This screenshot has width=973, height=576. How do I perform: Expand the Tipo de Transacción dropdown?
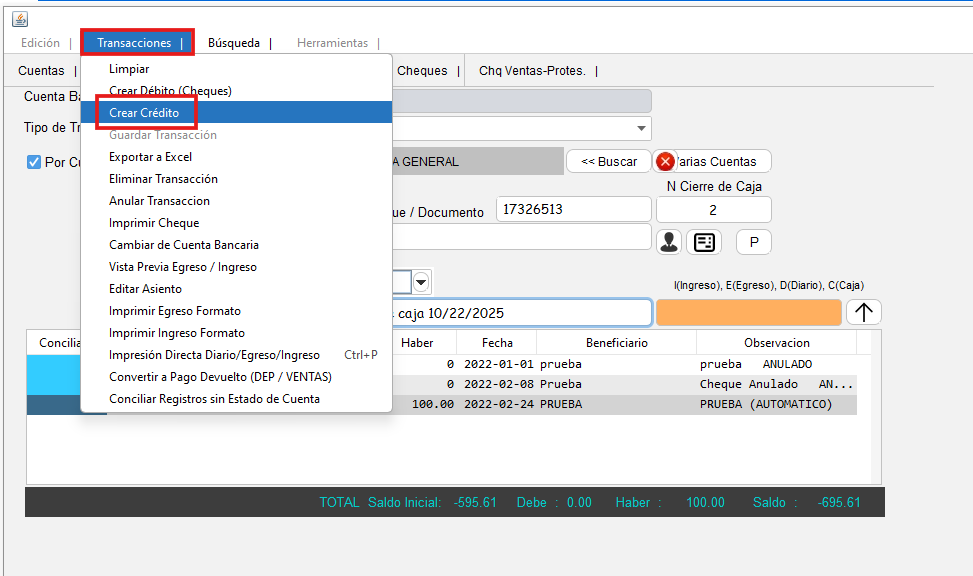pyautogui.click(x=640, y=129)
